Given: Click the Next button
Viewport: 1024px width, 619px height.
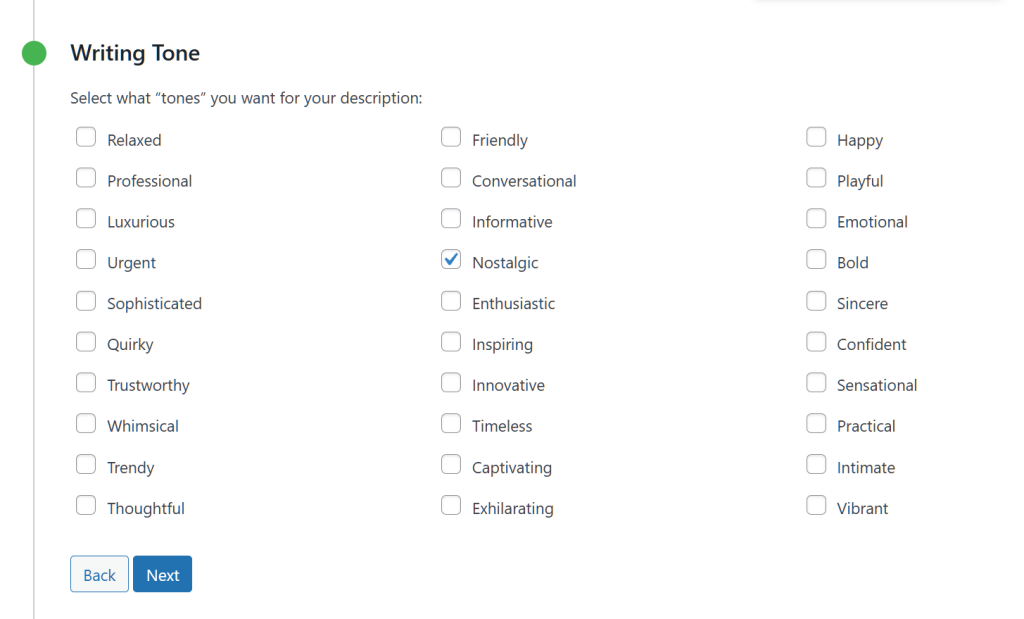Looking at the screenshot, I should click(x=162, y=574).
